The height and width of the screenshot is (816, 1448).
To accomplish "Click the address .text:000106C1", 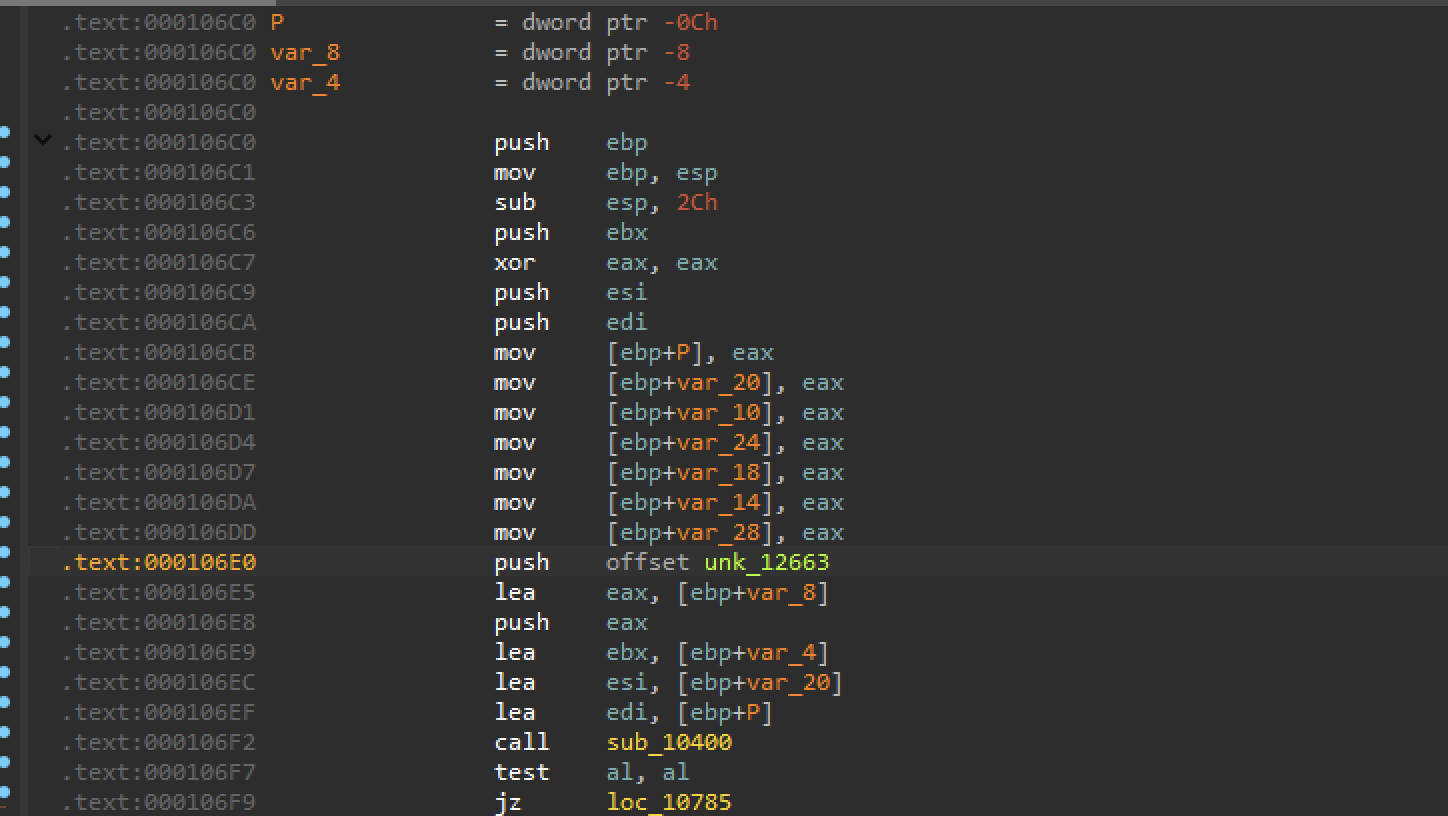I will pyautogui.click(x=159, y=172).
